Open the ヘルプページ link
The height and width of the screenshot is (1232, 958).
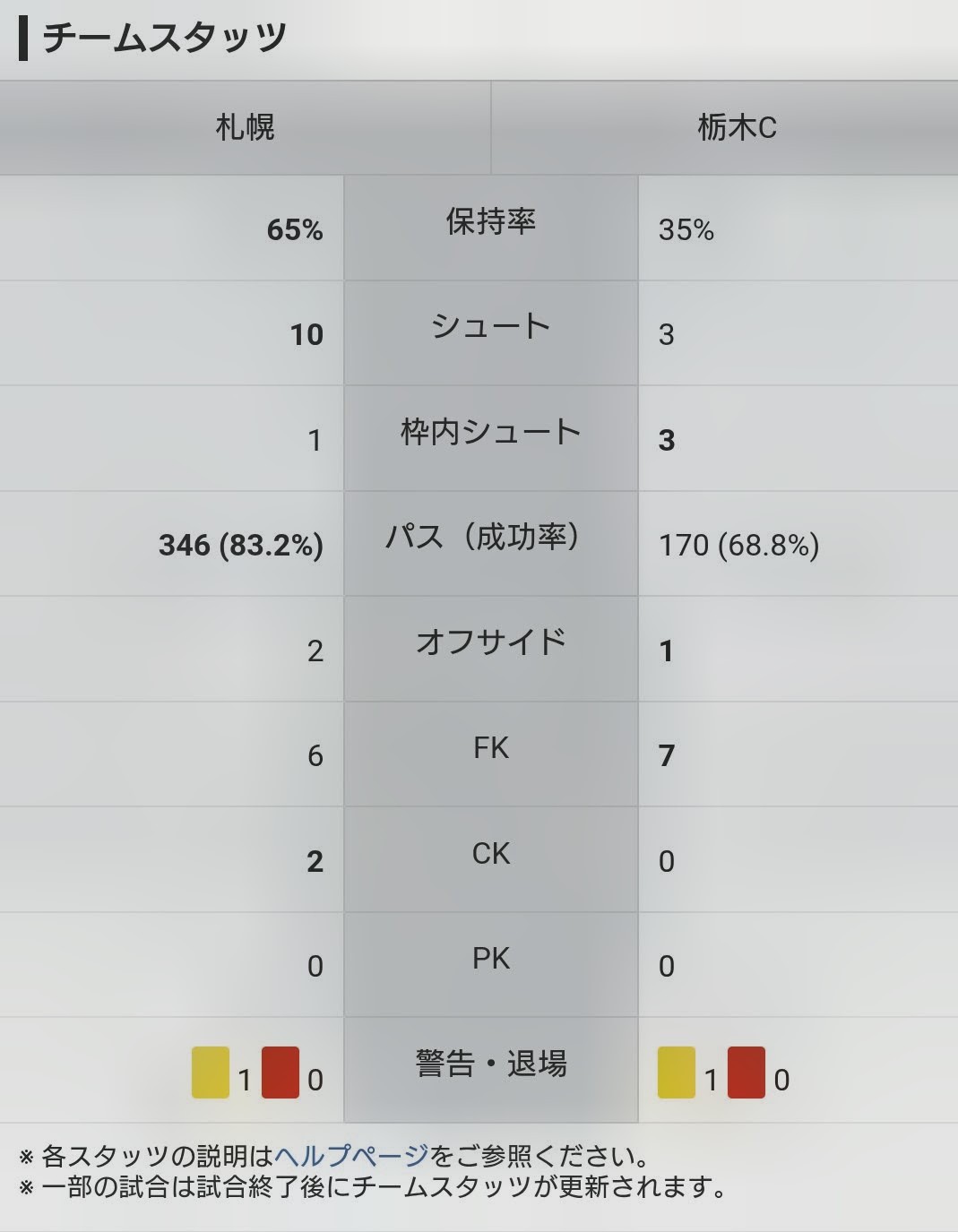coord(351,1156)
